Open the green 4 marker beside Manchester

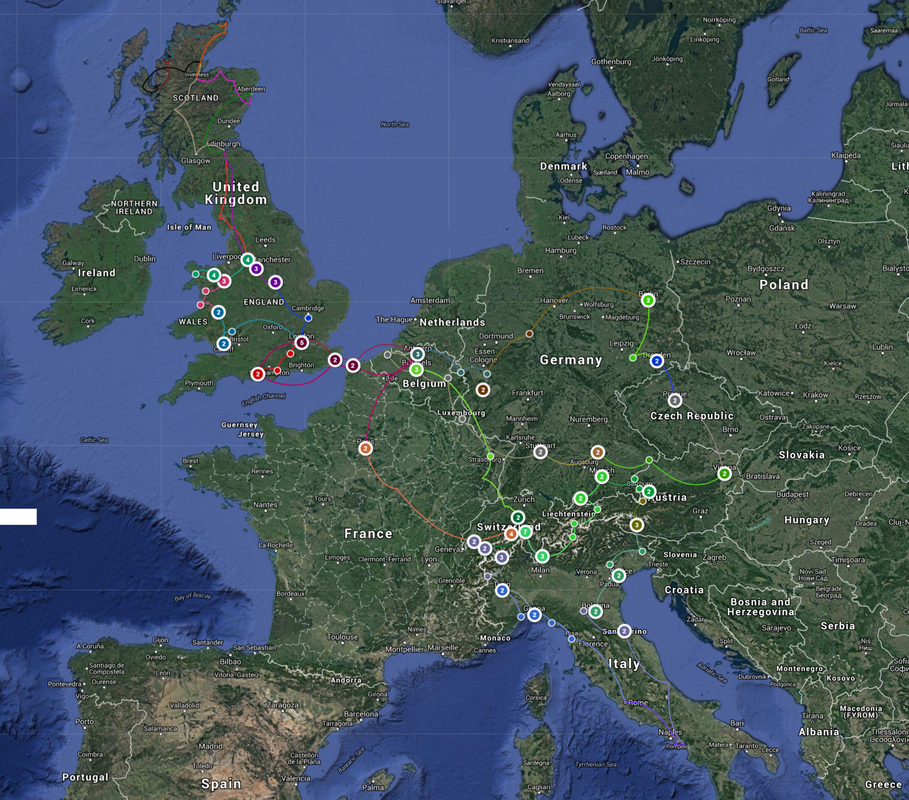pos(248,260)
